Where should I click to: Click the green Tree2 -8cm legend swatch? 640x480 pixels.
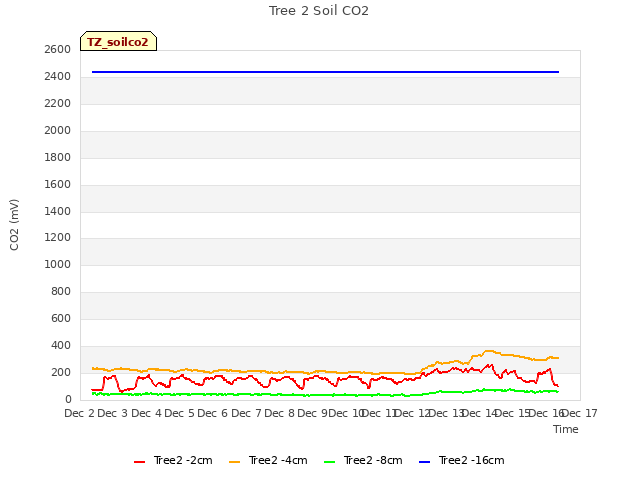(x=329, y=462)
